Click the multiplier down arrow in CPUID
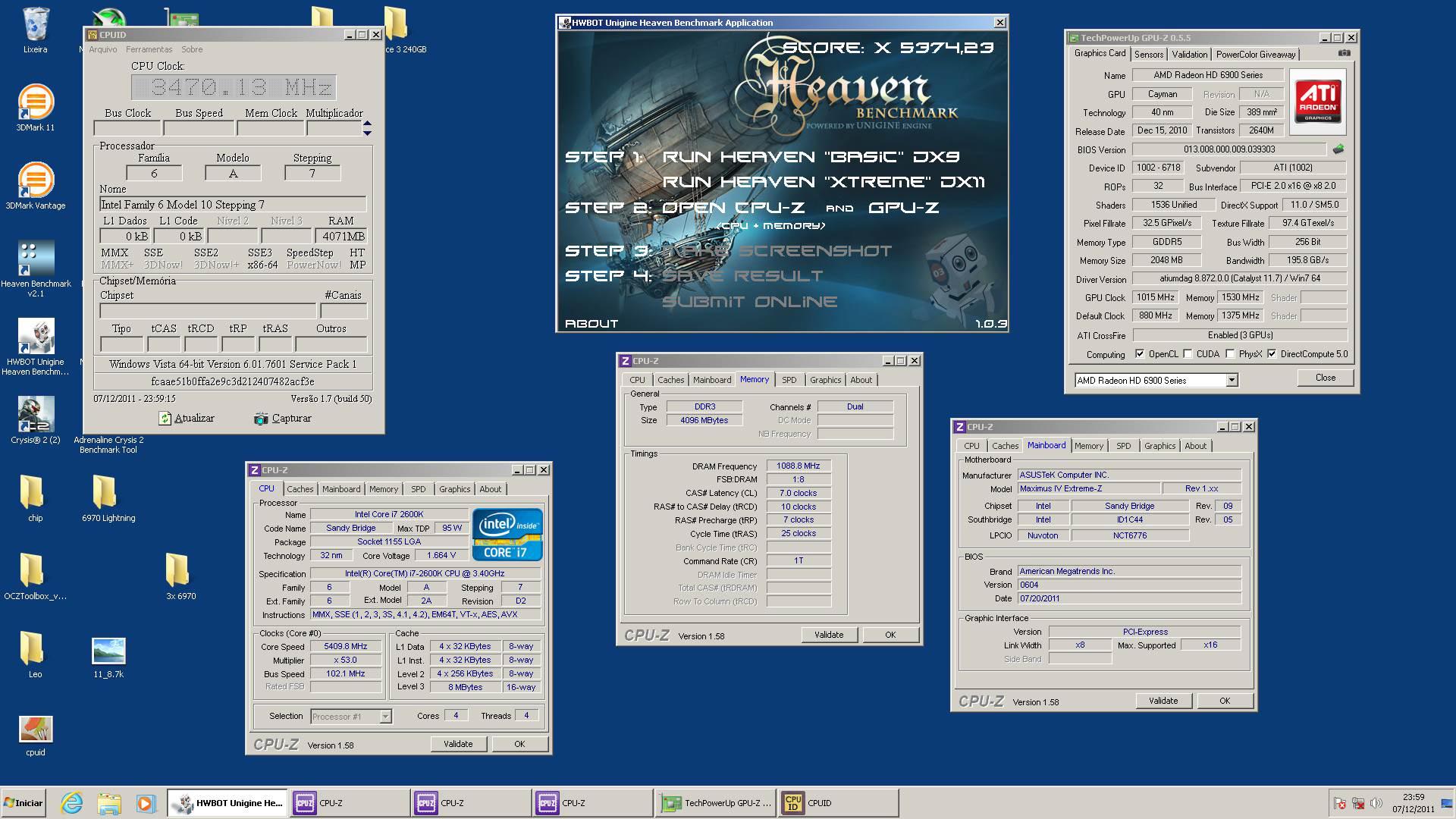This screenshot has width=1456, height=819. 367,133
